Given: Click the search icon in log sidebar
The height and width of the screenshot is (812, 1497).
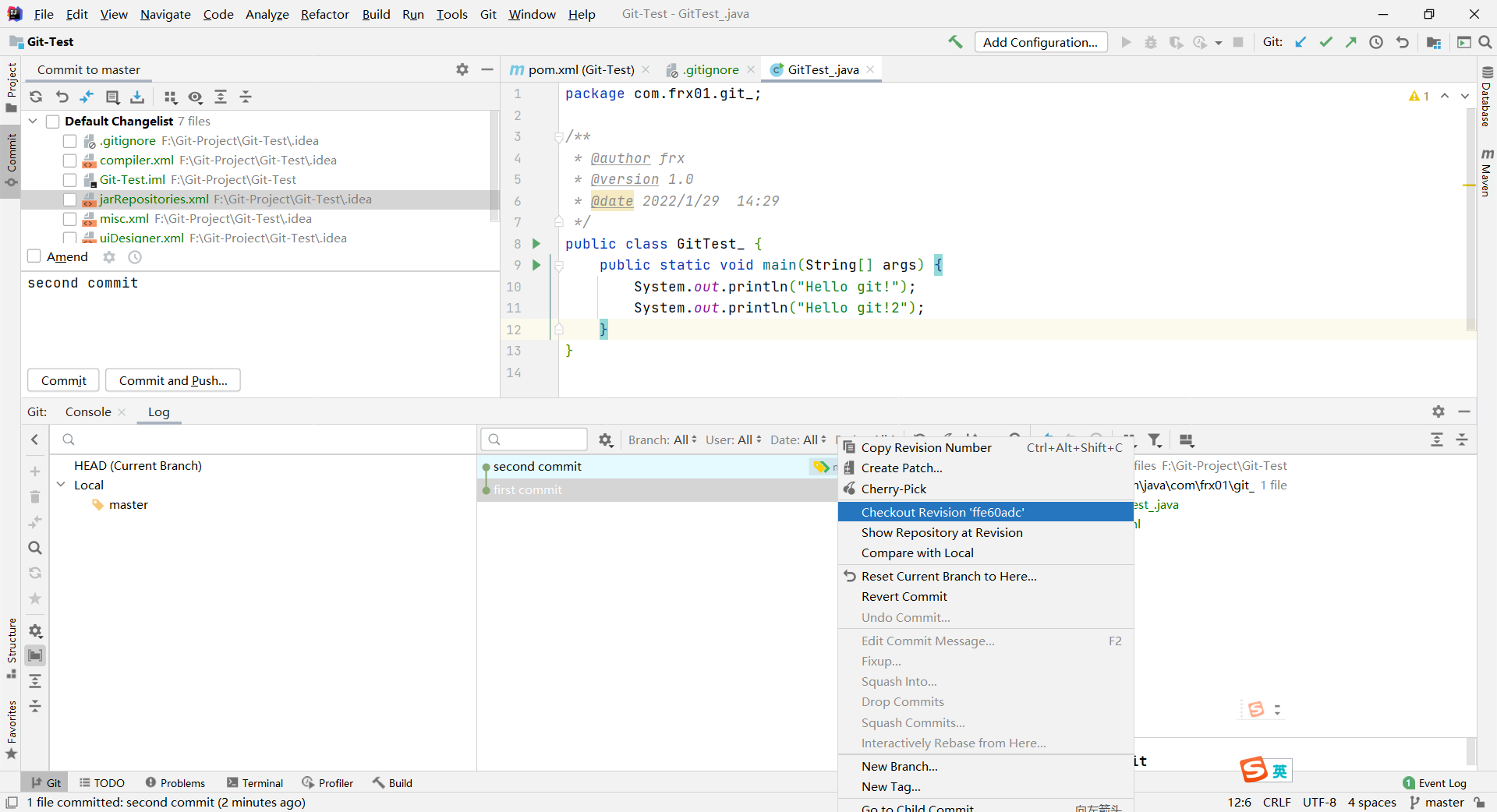Looking at the screenshot, I should click(35, 548).
